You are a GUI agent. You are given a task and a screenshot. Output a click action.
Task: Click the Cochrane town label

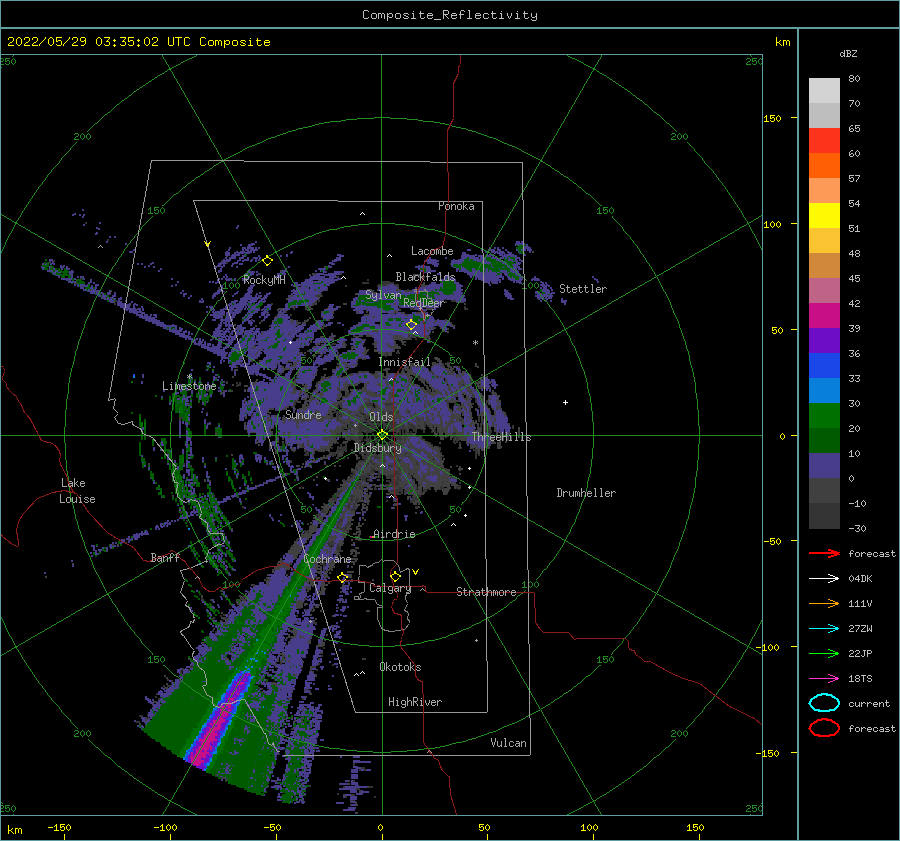tap(327, 559)
